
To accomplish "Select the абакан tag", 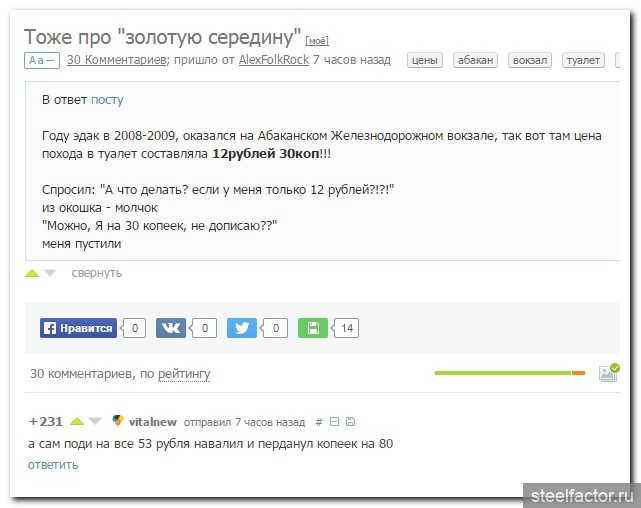I will (475, 60).
